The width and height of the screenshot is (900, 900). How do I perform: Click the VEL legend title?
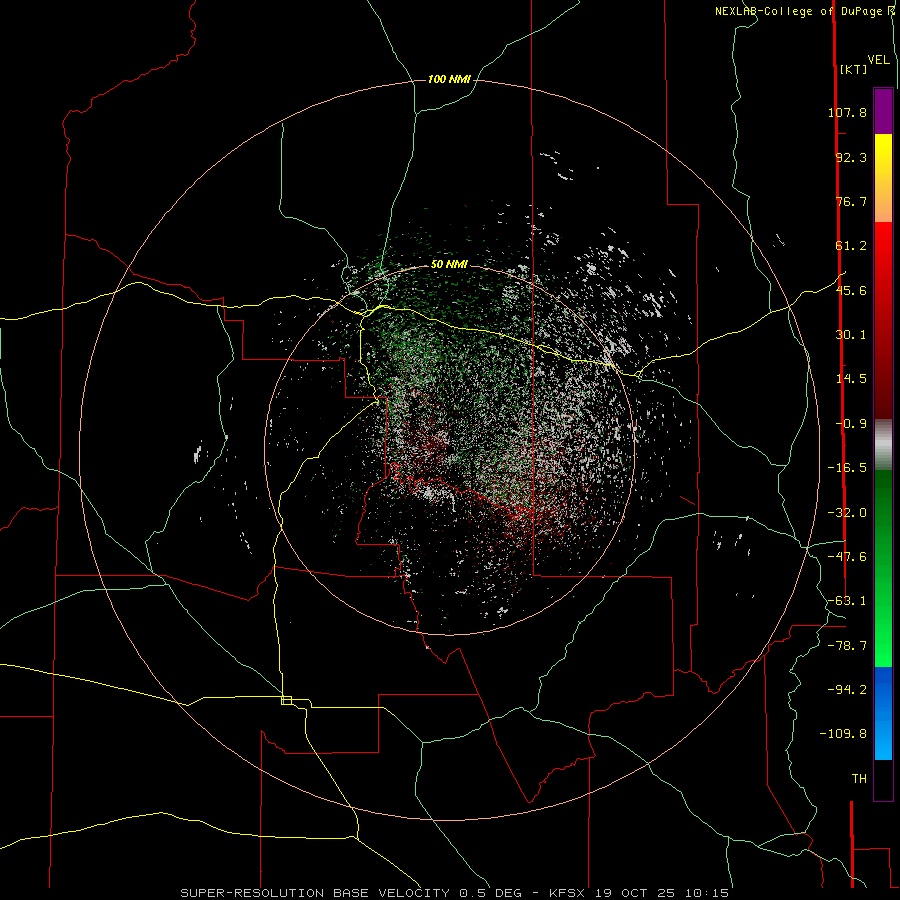tap(878, 60)
